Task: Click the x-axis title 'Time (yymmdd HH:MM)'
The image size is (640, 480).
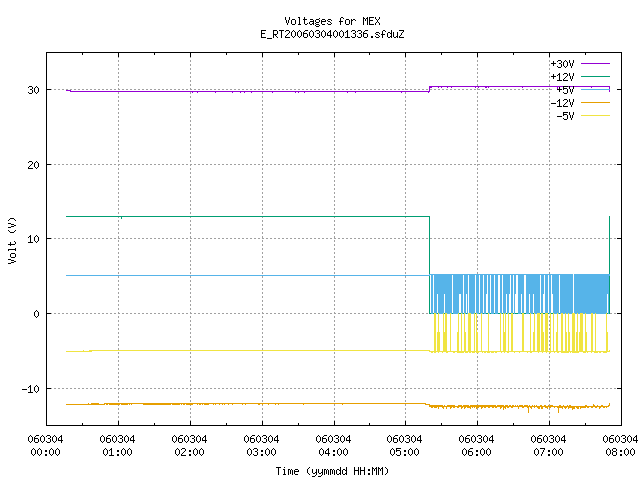Action: (332, 471)
